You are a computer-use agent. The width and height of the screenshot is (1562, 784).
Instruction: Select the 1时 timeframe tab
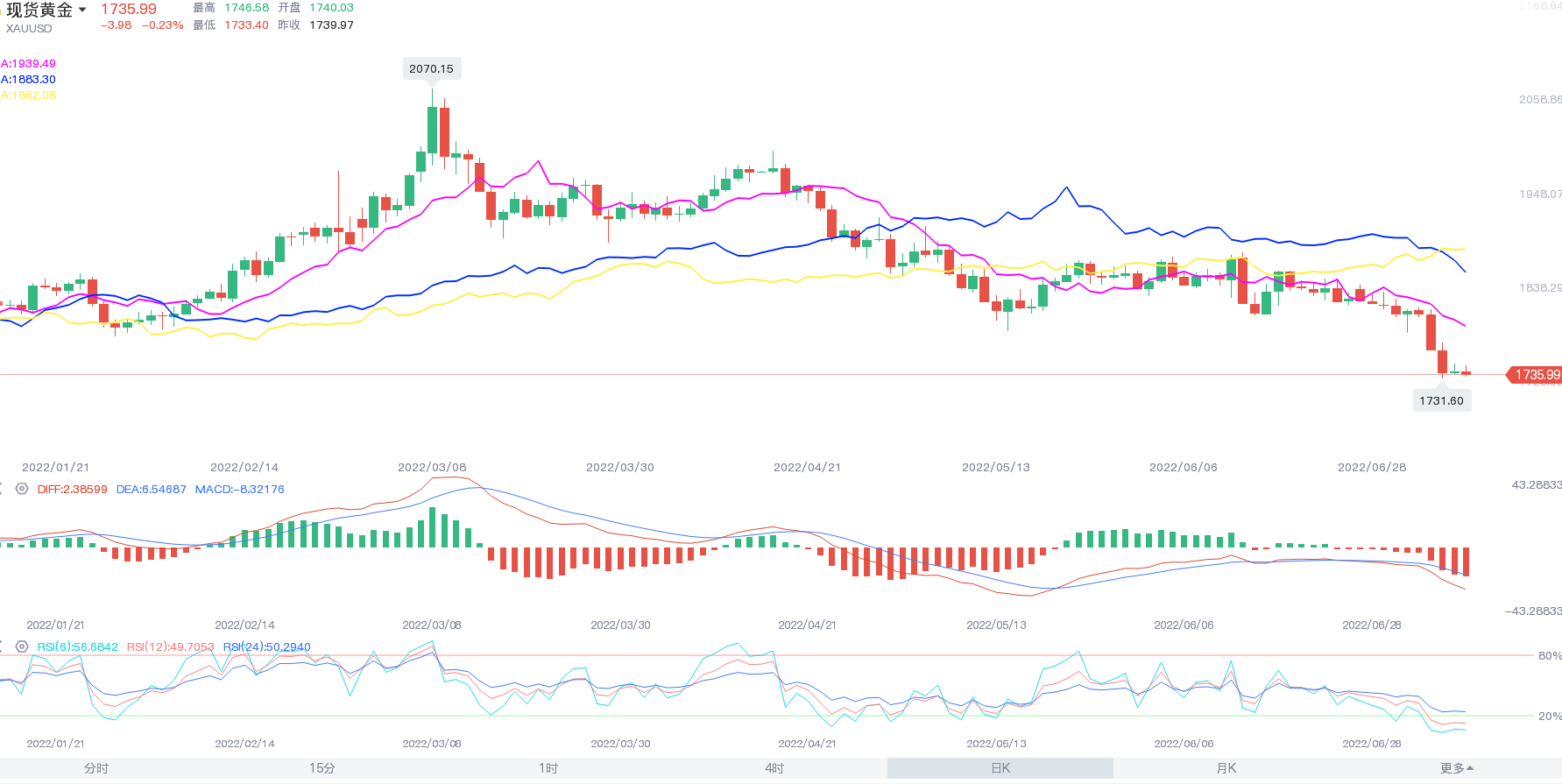click(x=548, y=768)
